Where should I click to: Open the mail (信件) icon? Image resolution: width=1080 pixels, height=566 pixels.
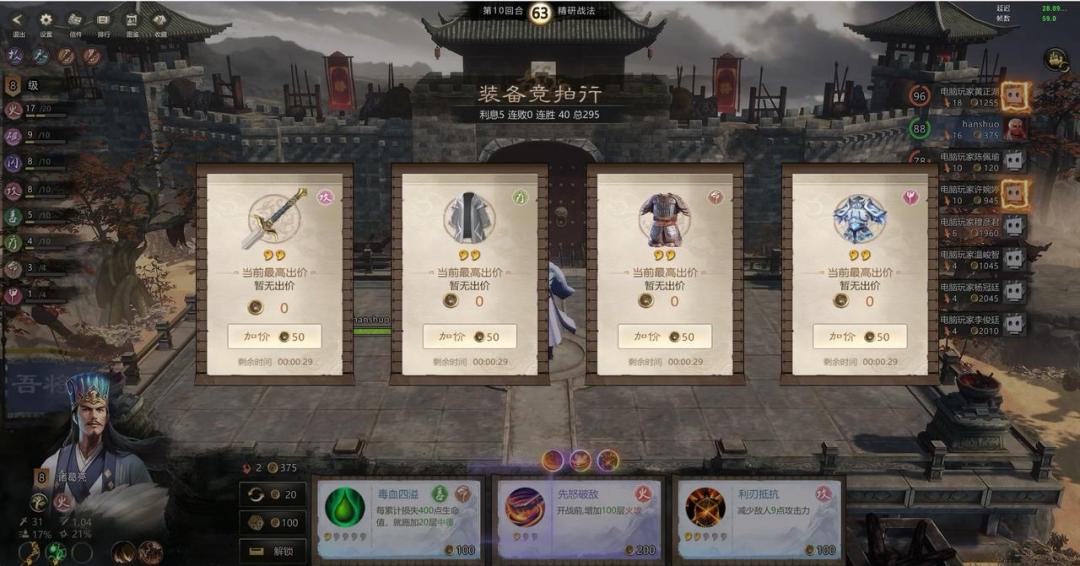tap(75, 21)
